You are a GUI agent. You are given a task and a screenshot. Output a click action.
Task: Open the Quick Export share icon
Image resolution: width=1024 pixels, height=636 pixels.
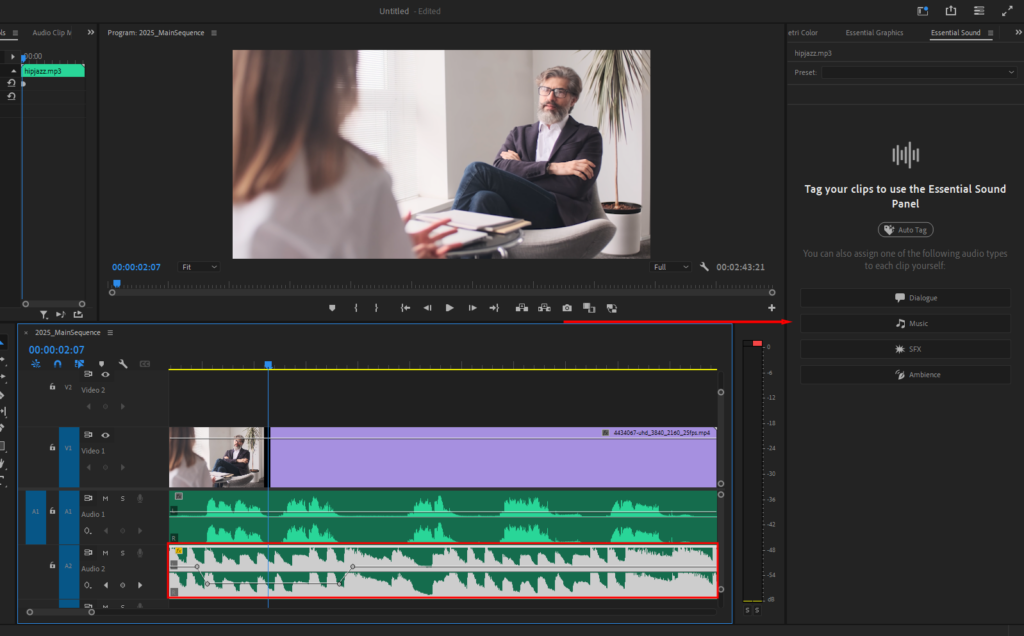pos(950,10)
